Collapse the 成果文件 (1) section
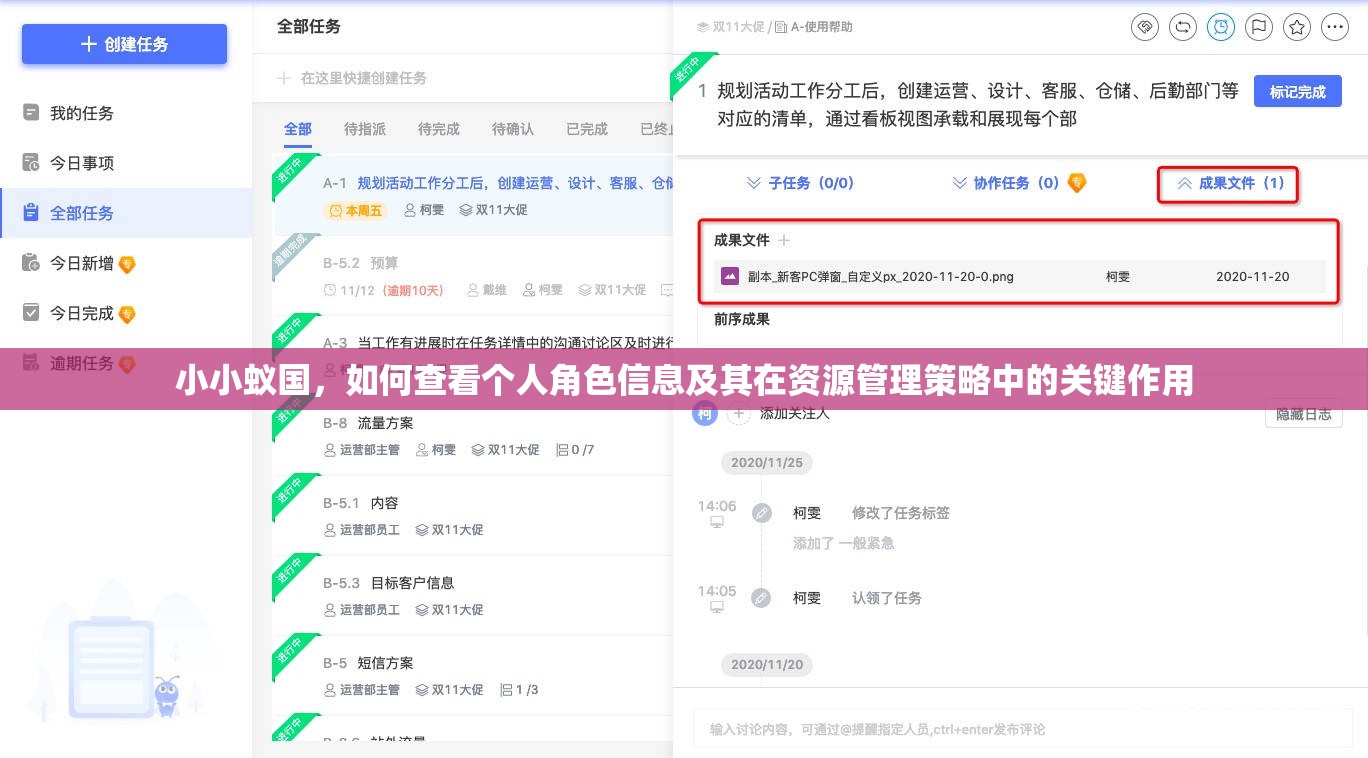The image size is (1368, 758). pyautogui.click(x=1230, y=183)
